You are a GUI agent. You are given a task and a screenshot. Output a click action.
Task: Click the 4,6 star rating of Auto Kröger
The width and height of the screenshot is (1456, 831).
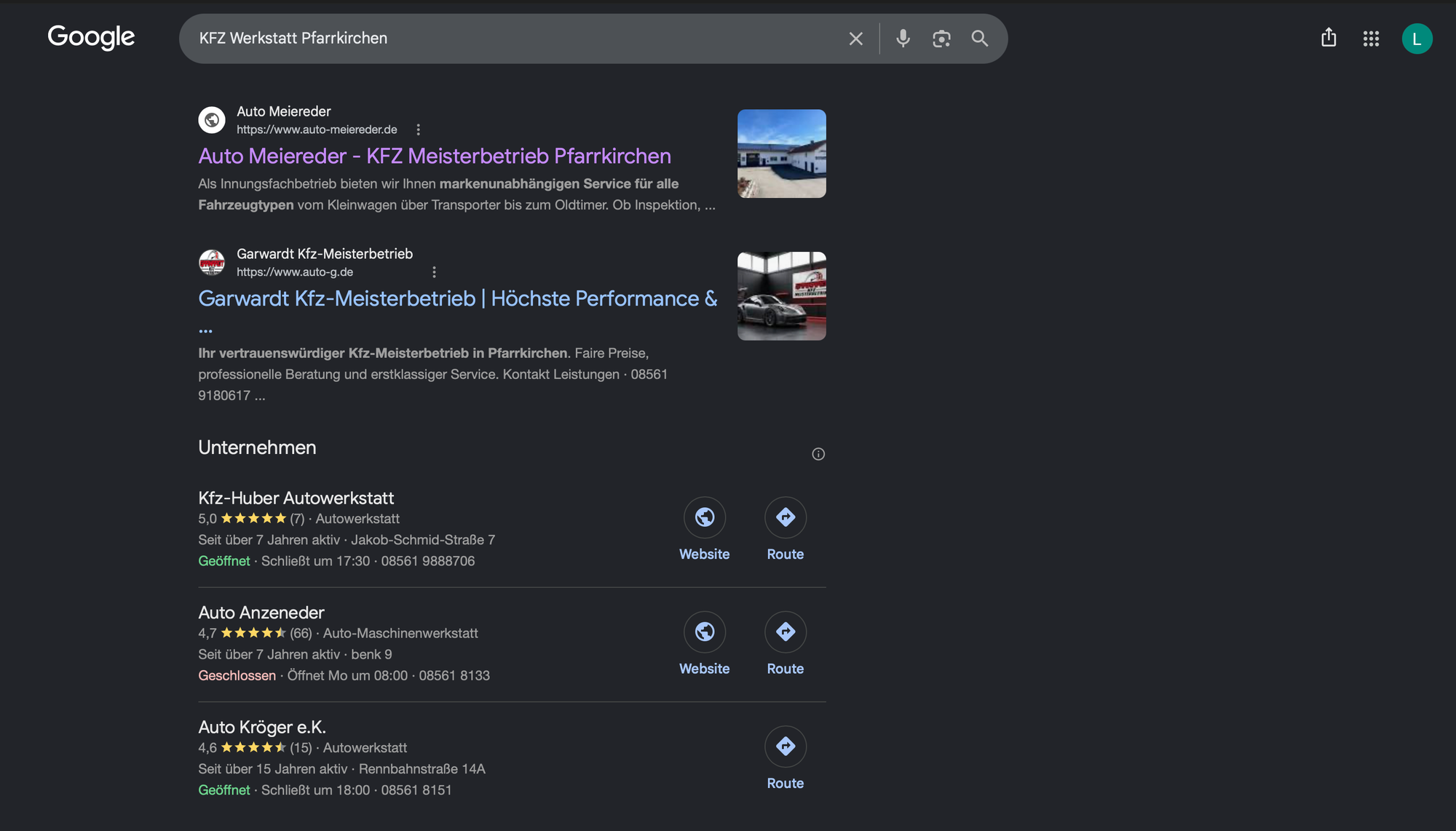point(255,747)
